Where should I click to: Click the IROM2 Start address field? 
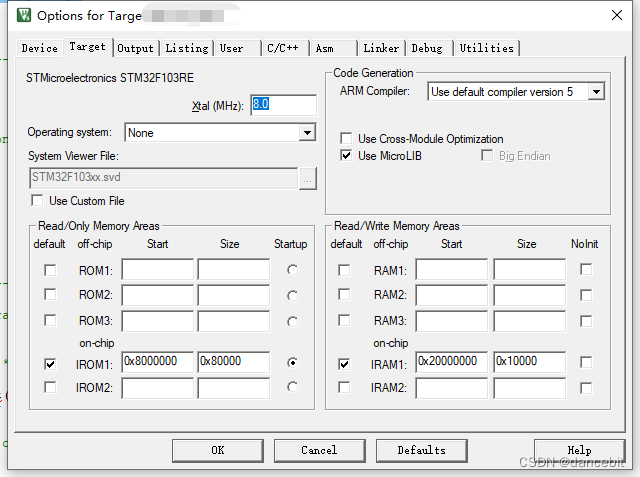coord(158,388)
